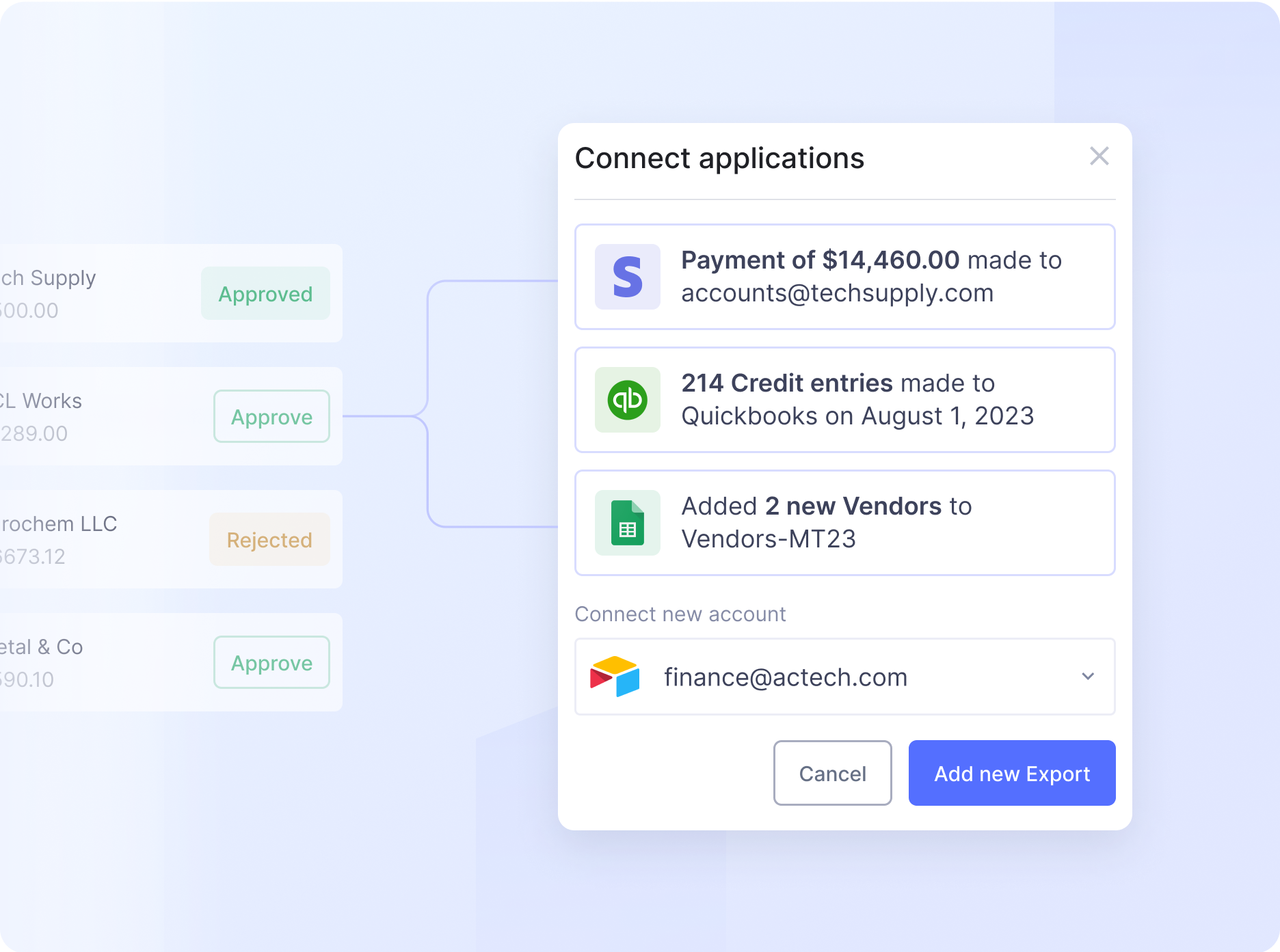The height and width of the screenshot is (952, 1280).
Task: Expand the account dropdown chevron
Action: click(1087, 677)
